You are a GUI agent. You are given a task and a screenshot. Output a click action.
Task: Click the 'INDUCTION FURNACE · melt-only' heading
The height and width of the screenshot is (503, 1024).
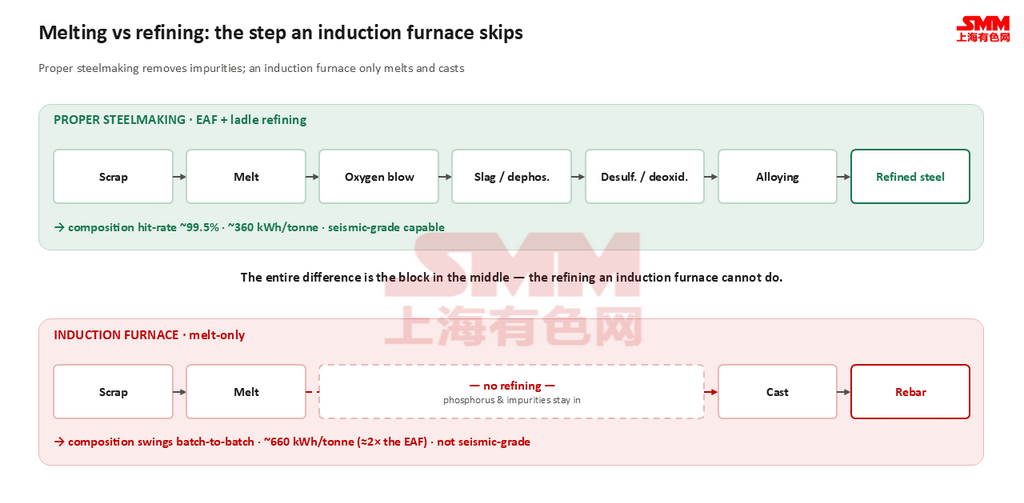click(x=149, y=334)
